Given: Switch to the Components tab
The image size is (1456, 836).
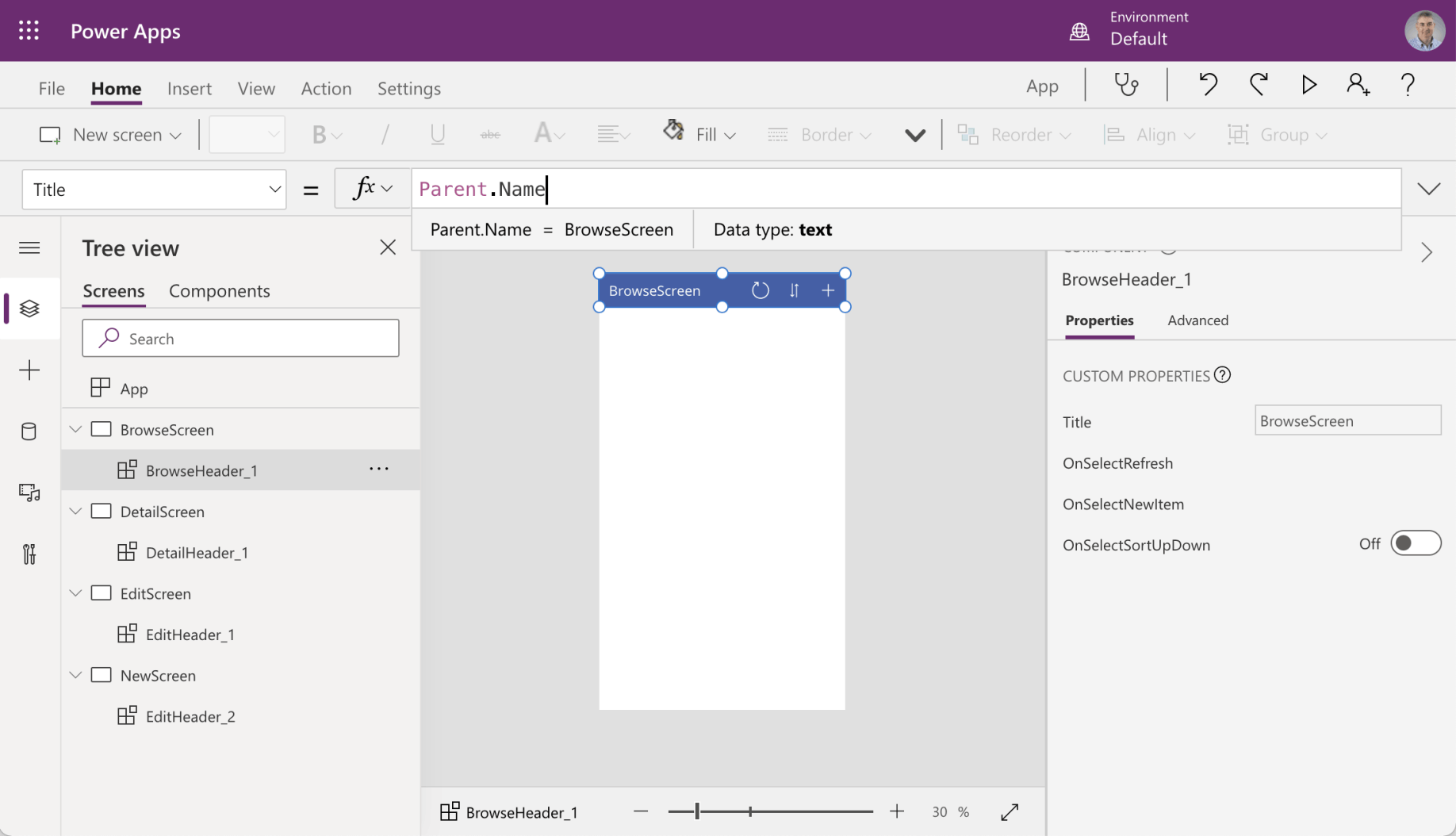Looking at the screenshot, I should [219, 291].
